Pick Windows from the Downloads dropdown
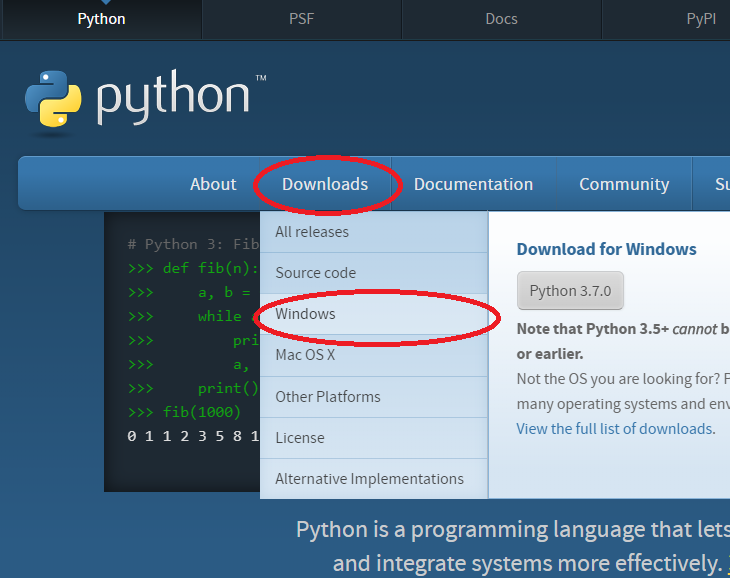 point(305,314)
